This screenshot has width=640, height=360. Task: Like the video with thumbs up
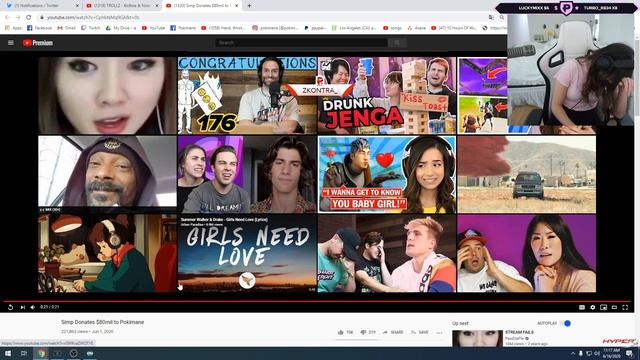pyautogui.click(x=345, y=332)
